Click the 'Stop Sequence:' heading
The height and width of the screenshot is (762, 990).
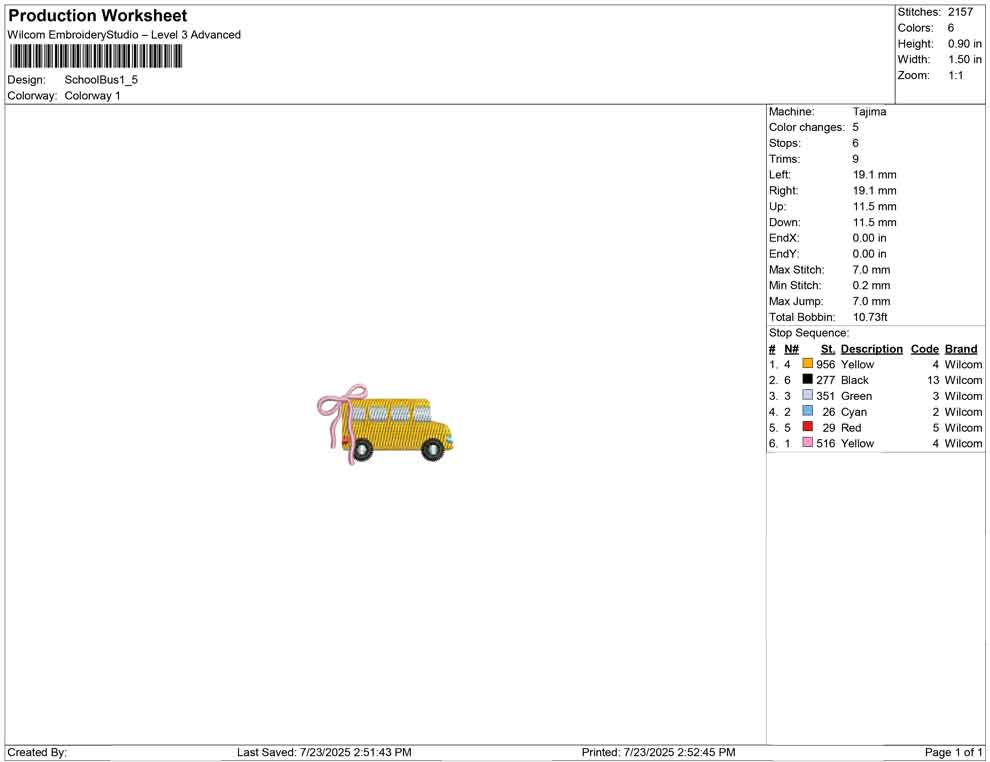(x=809, y=332)
